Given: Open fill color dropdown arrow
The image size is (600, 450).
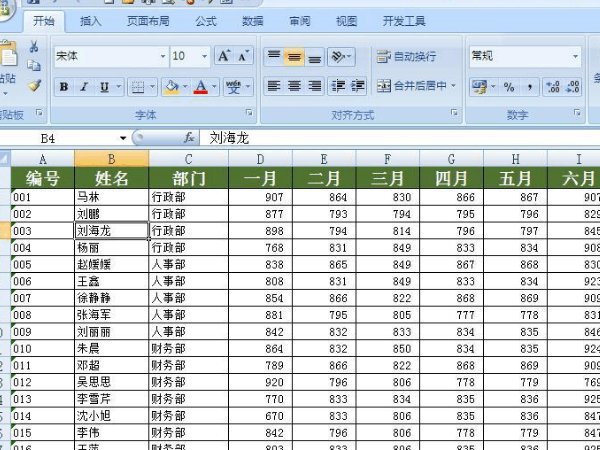Looking at the screenshot, I should point(185,87).
